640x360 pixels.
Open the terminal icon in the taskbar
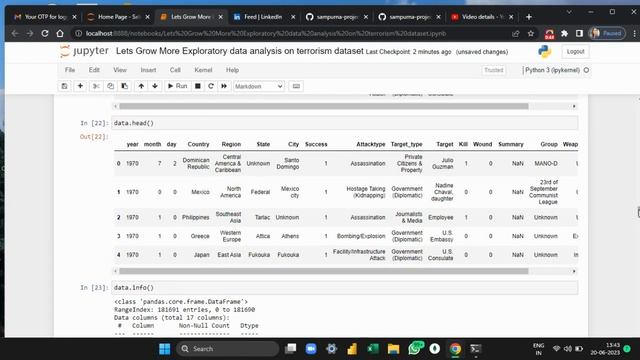click(475, 349)
